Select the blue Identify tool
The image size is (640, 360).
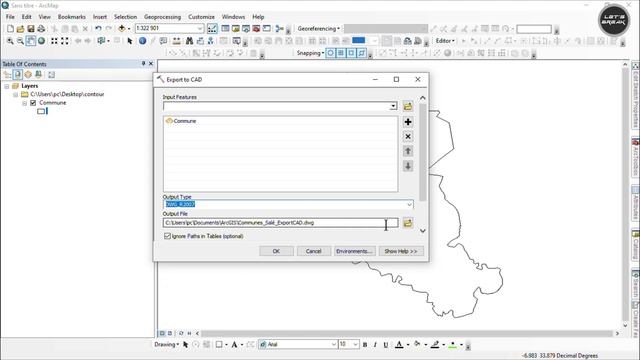click(x=142, y=41)
